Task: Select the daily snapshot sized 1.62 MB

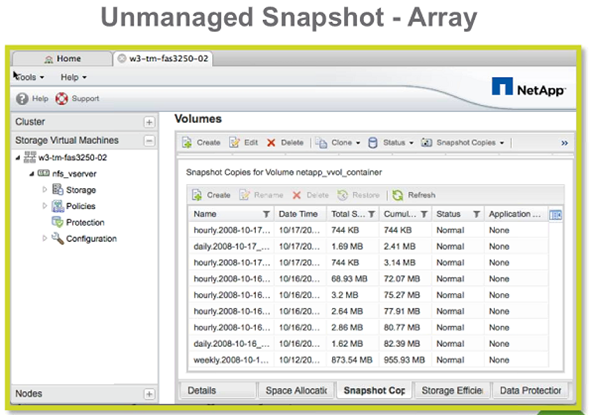Action: tap(368, 344)
